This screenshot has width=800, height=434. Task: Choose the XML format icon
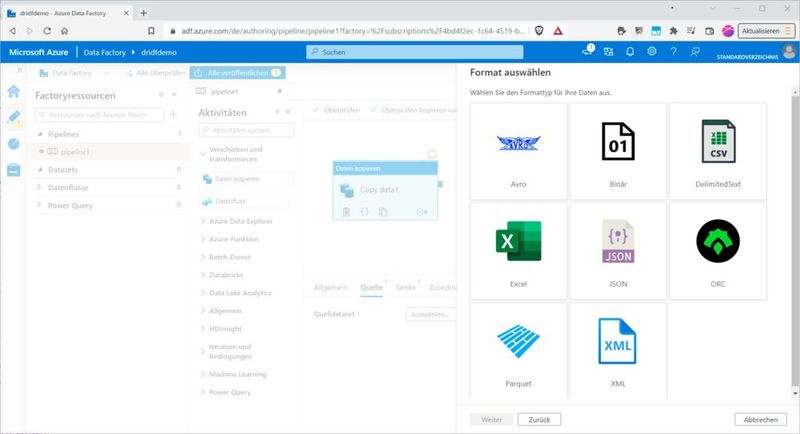coord(617,341)
